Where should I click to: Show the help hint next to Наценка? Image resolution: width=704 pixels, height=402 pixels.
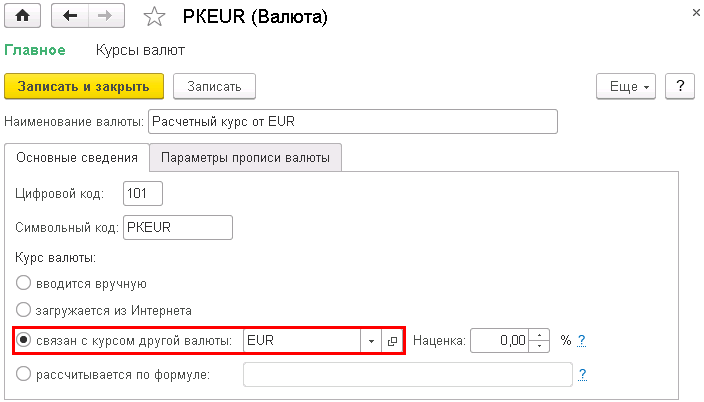coord(581,341)
